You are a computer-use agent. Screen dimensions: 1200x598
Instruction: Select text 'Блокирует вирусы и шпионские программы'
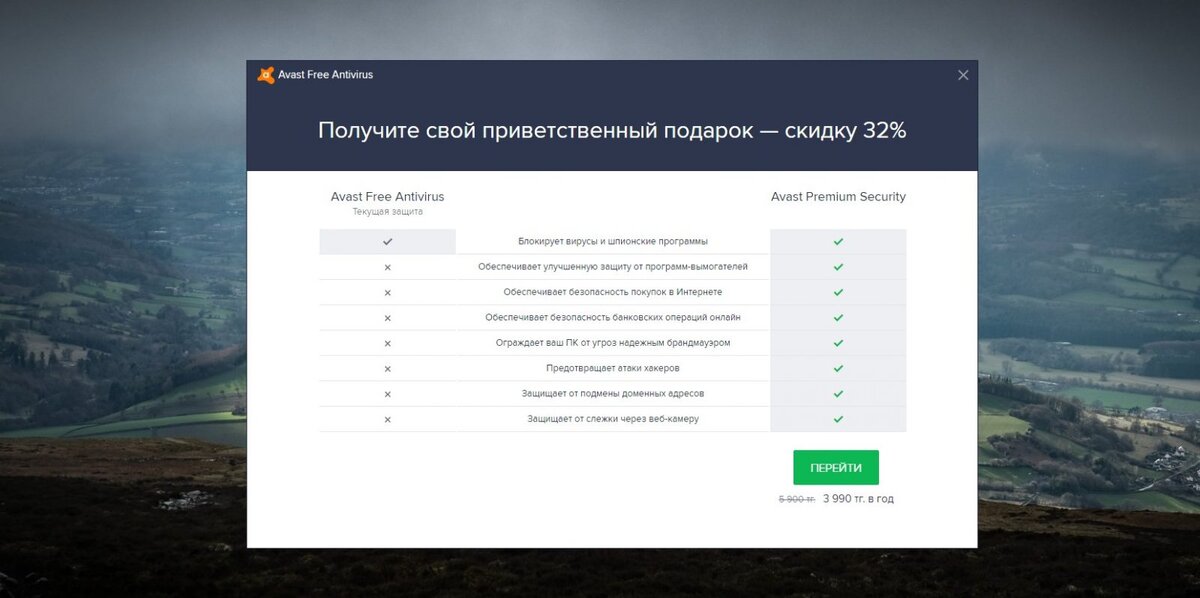point(613,241)
